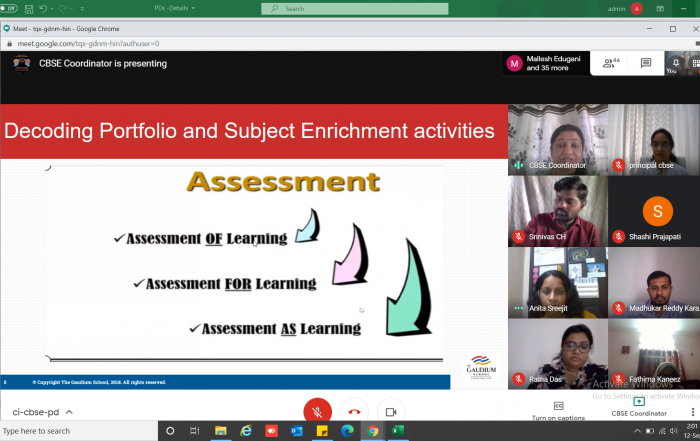Show hidden system tray icons

click(637, 431)
